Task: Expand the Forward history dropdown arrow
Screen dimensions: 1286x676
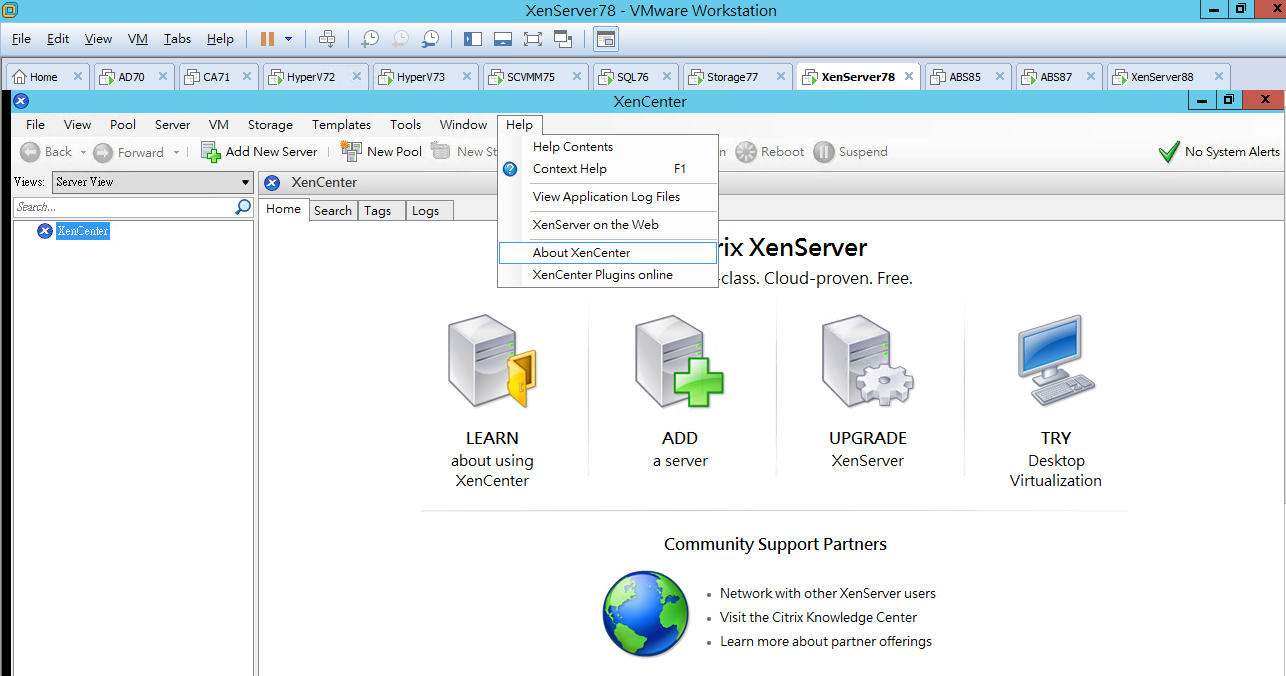Action: point(176,153)
